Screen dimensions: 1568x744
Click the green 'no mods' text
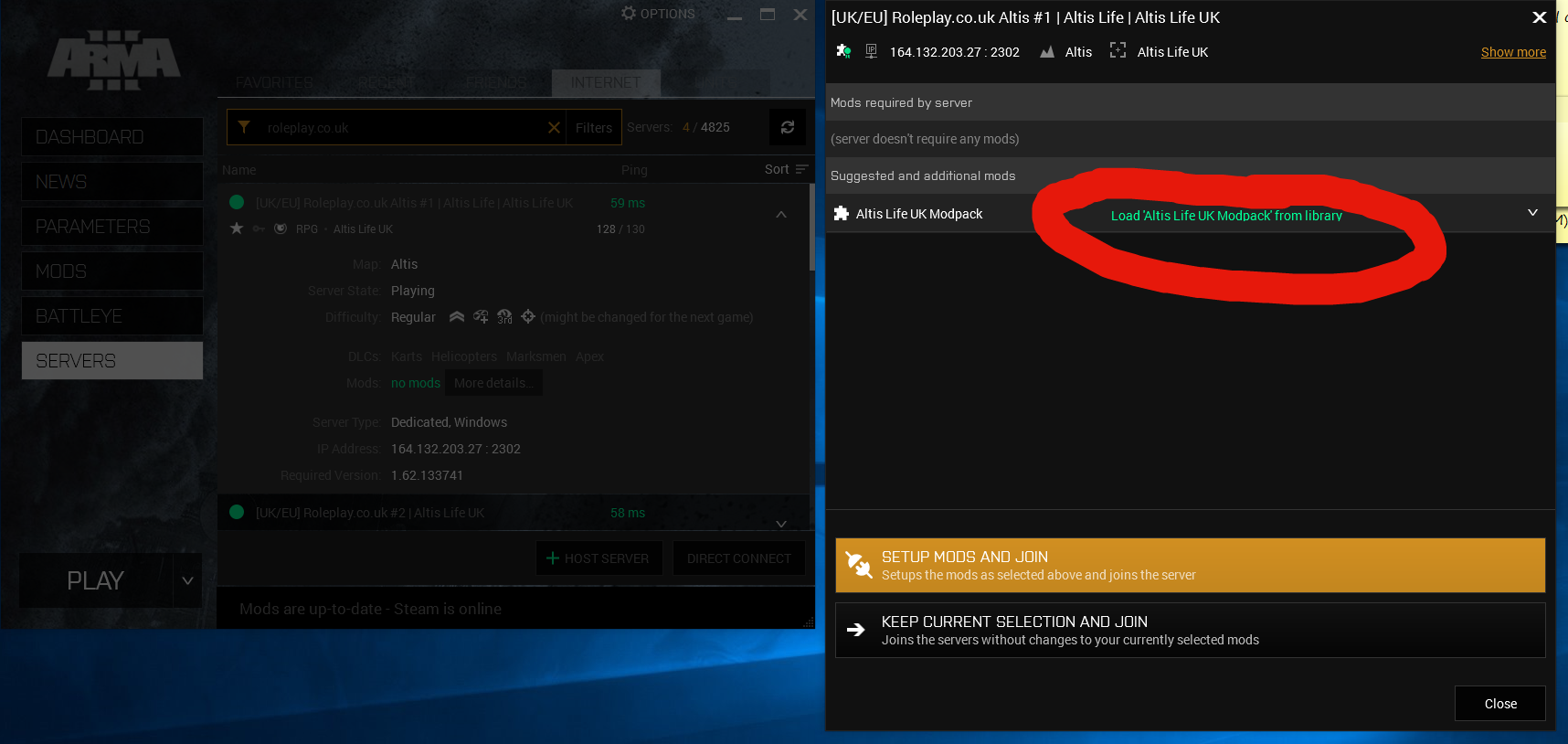tap(416, 383)
